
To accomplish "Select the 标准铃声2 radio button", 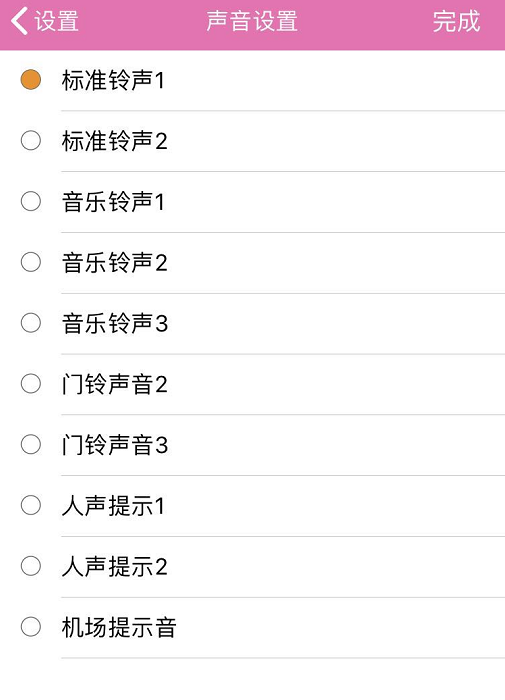I will pyautogui.click(x=31, y=141).
